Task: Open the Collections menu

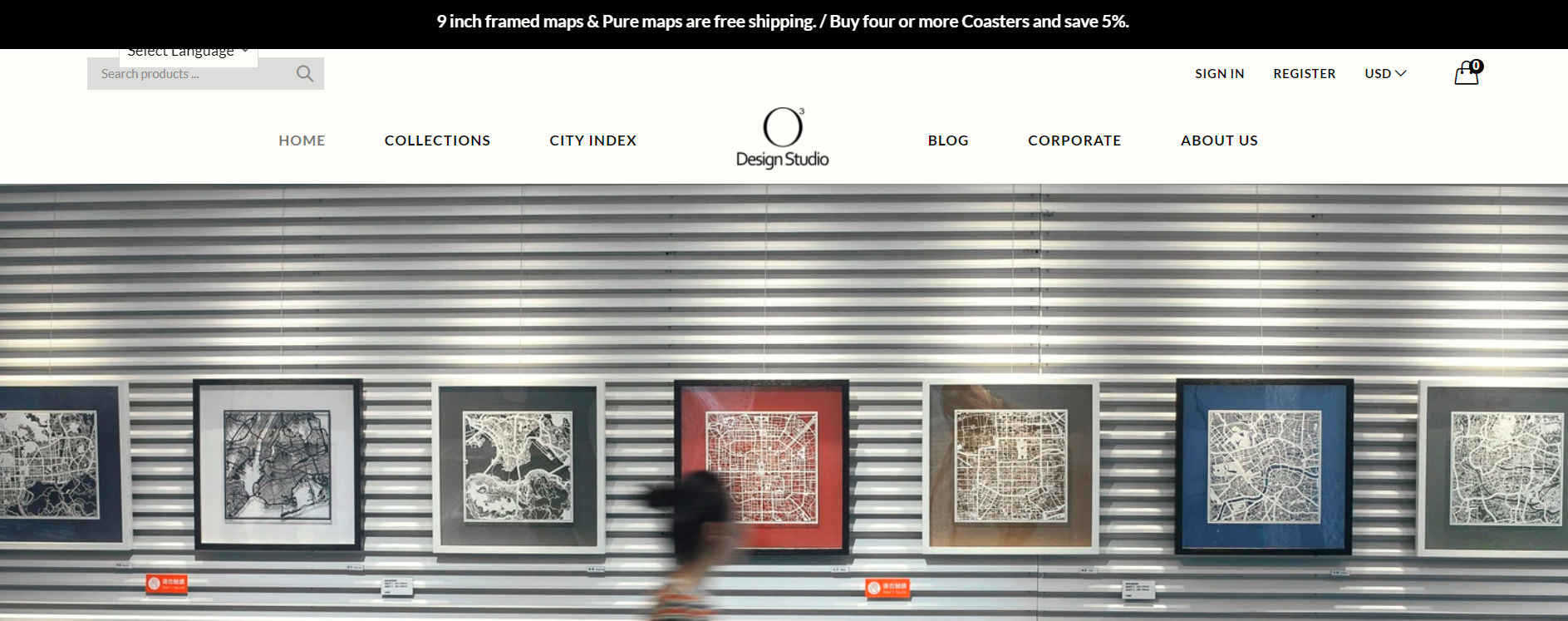Action: point(437,140)
